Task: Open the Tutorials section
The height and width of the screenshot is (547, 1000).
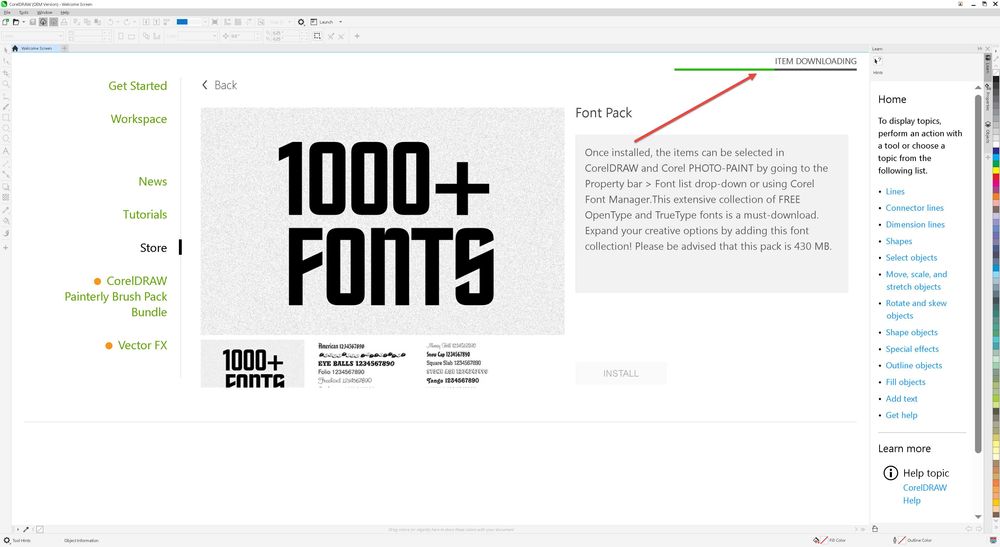Action: pos(145,214)
